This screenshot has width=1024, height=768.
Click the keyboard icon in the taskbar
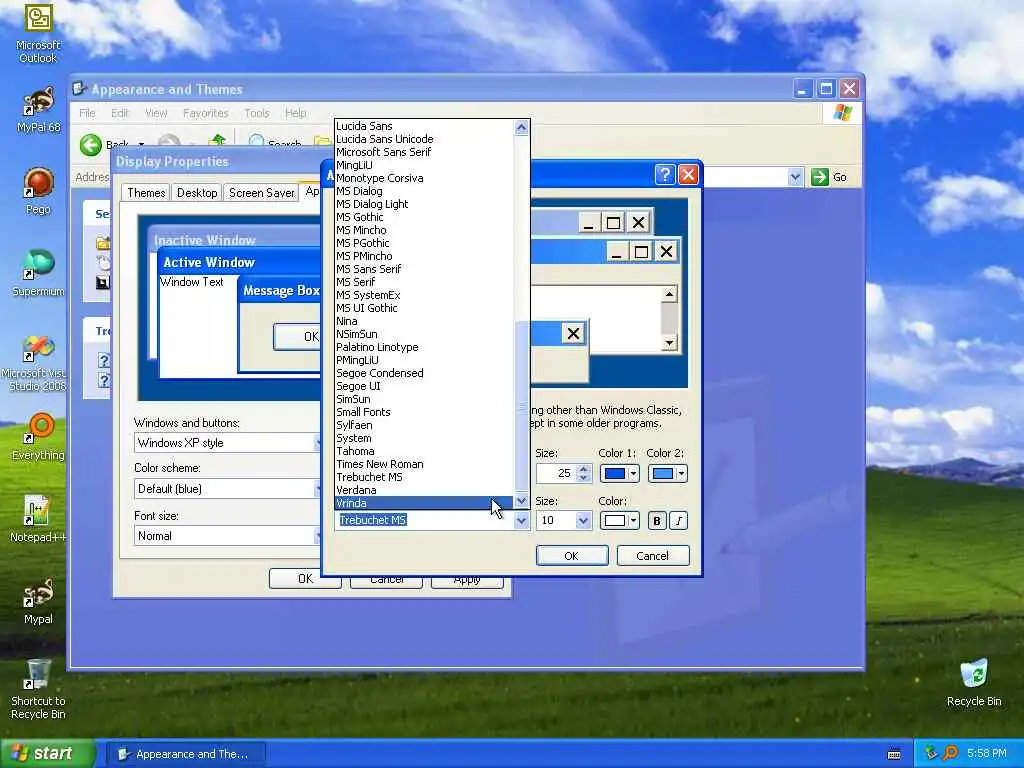tap(894, 754)
